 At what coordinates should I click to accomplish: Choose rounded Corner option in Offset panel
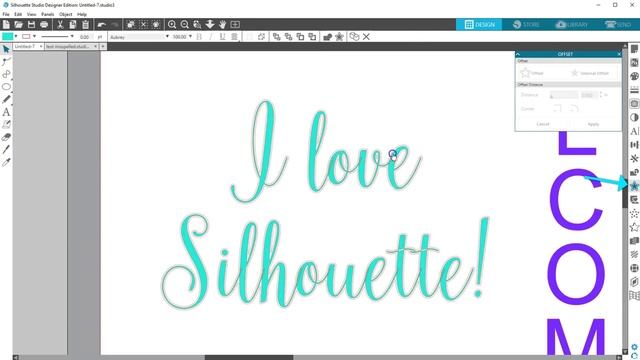tap(574, 109)
